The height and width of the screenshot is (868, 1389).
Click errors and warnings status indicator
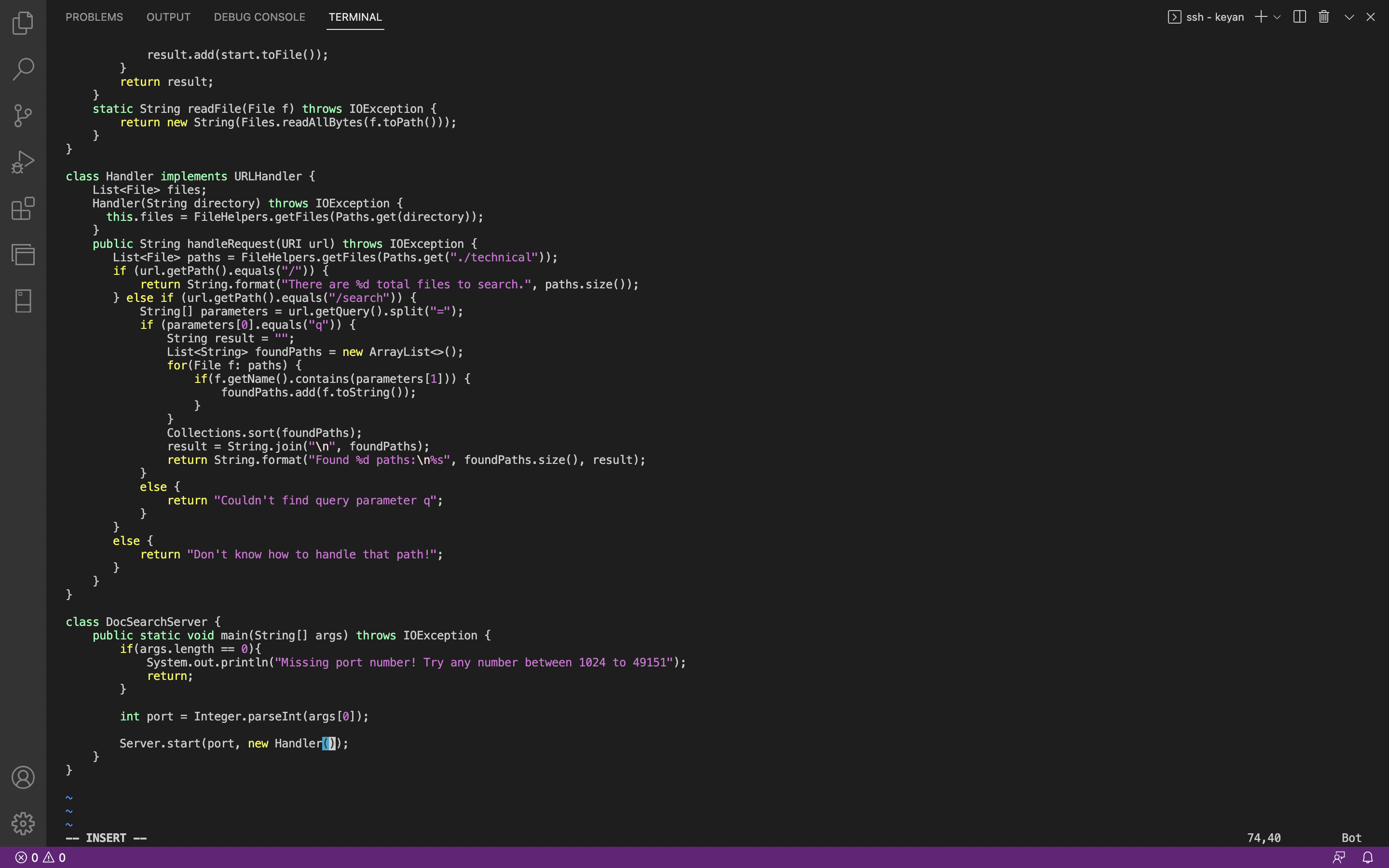click(40, 857)
